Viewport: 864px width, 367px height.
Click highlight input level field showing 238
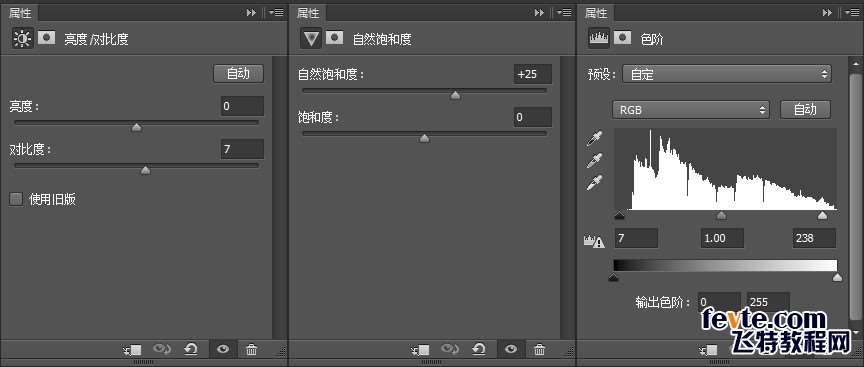814,238
